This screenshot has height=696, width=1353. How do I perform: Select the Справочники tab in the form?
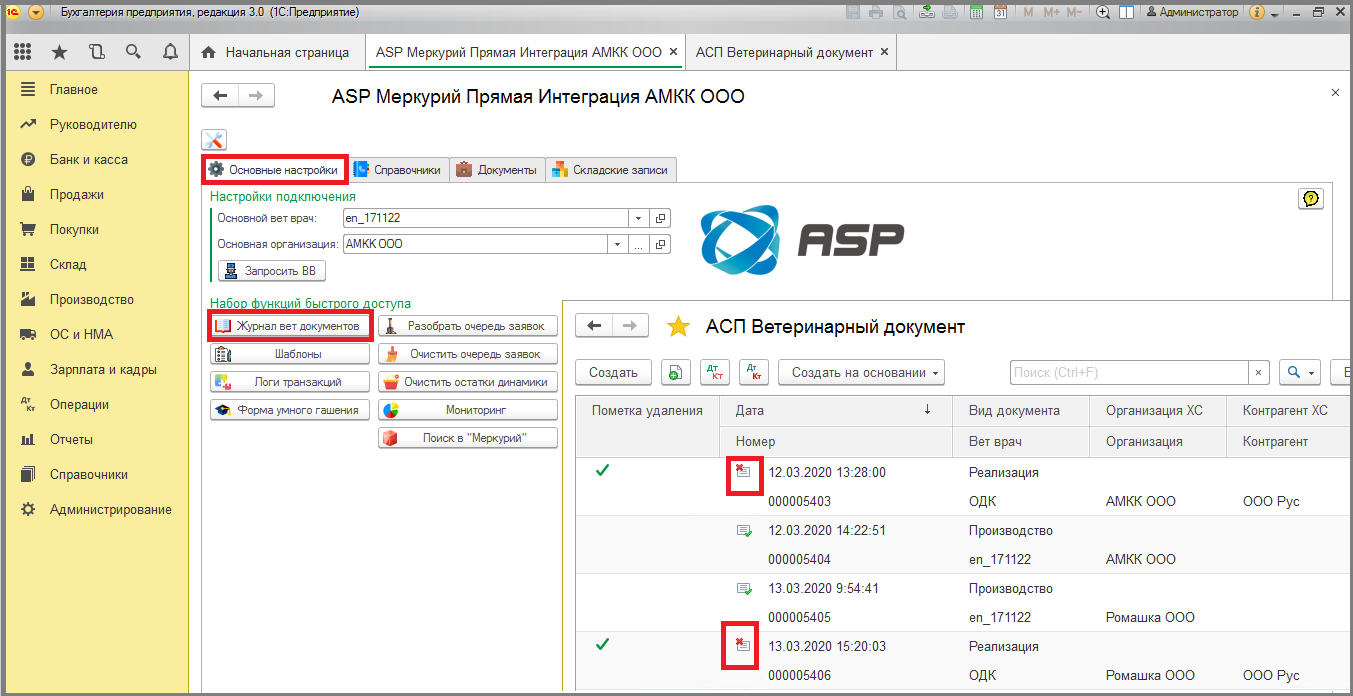pos(398,170)
